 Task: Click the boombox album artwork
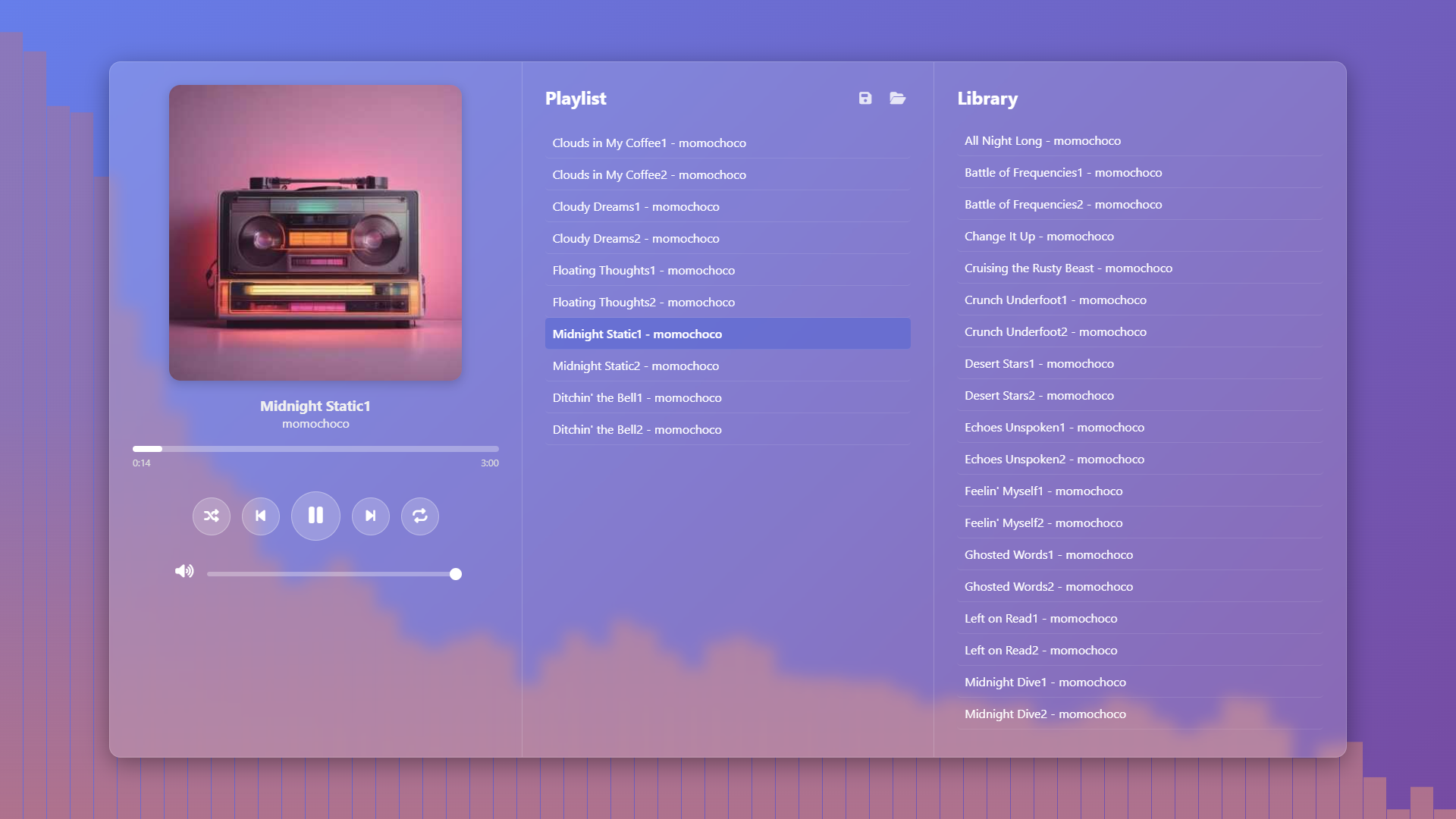[x=315, y=233]
